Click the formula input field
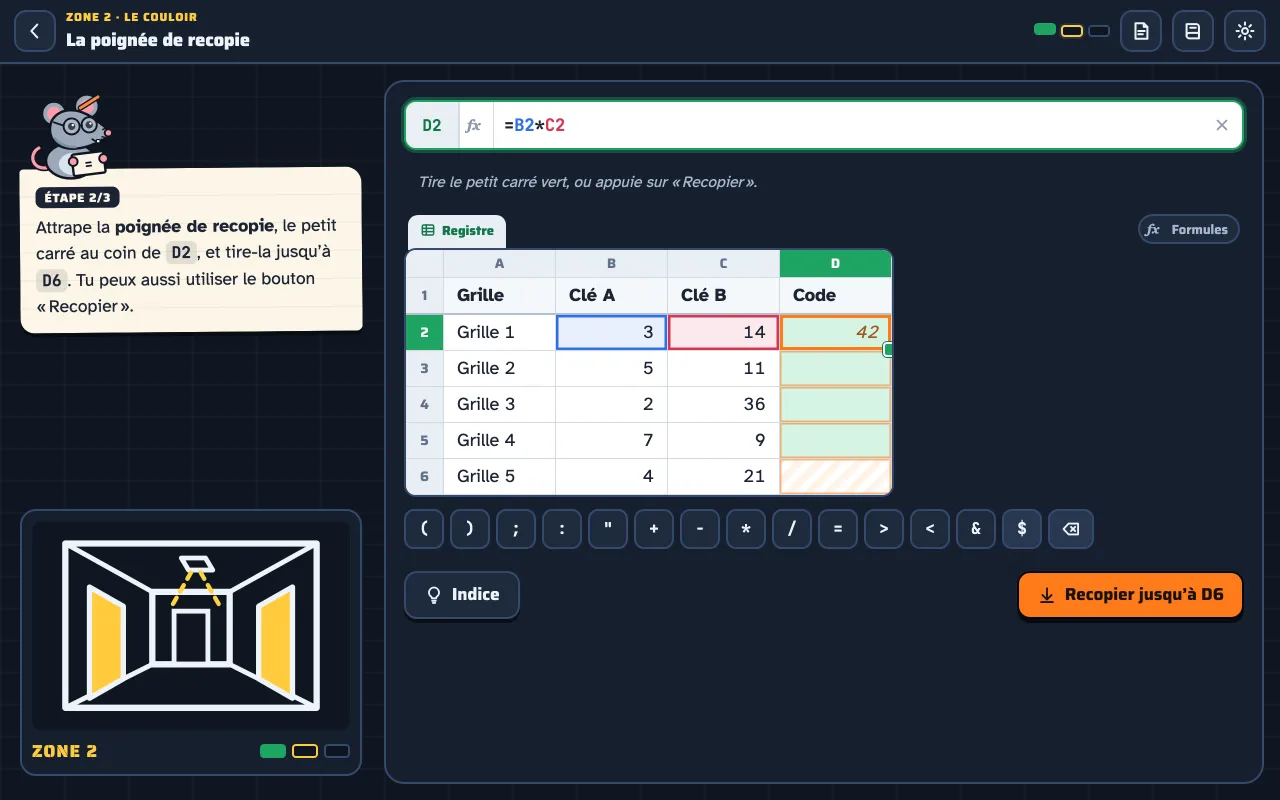This screenshot has height=800, width=1280. tap(850, 125)
